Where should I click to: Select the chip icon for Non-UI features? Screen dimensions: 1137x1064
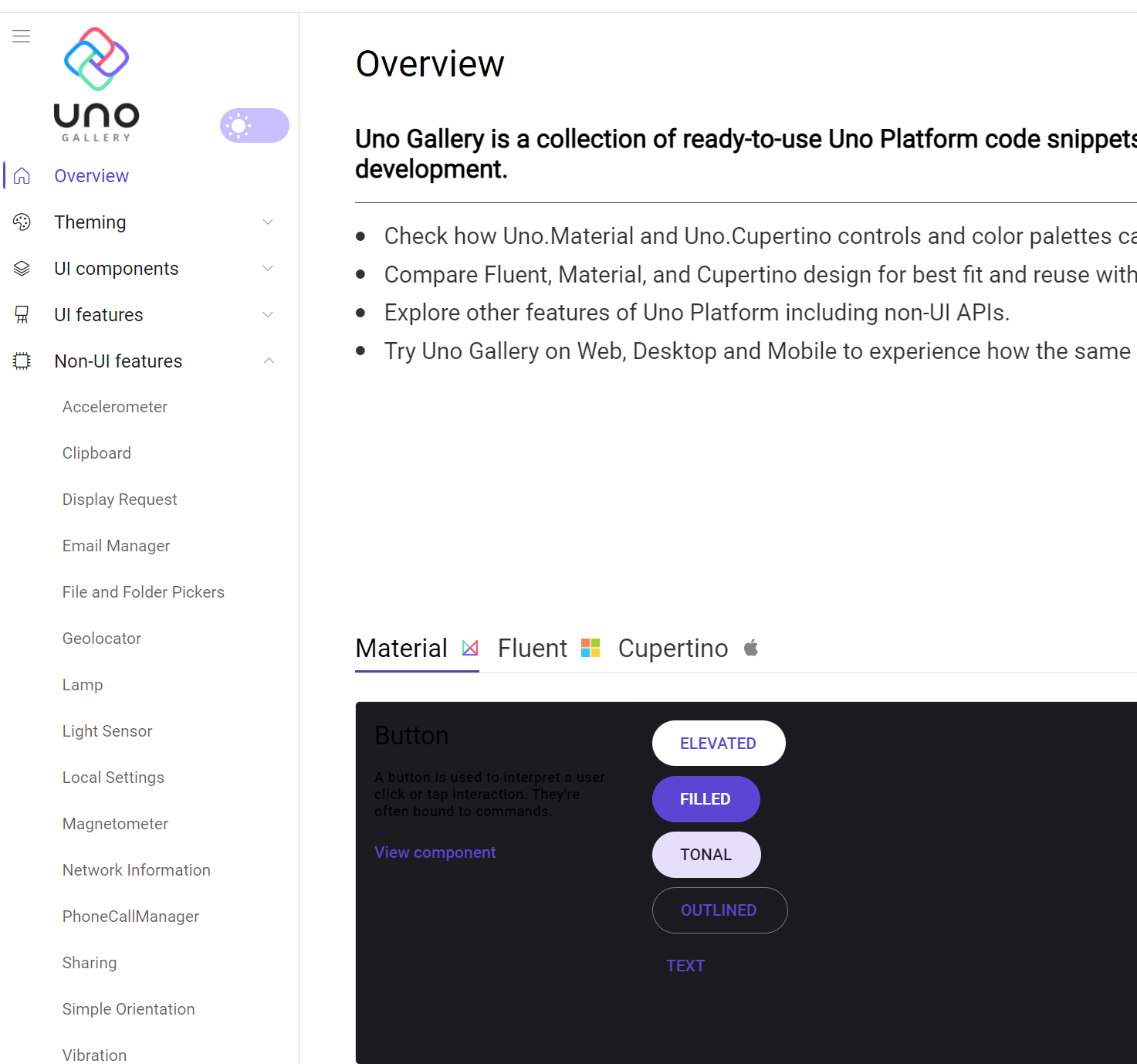[21, 361]
